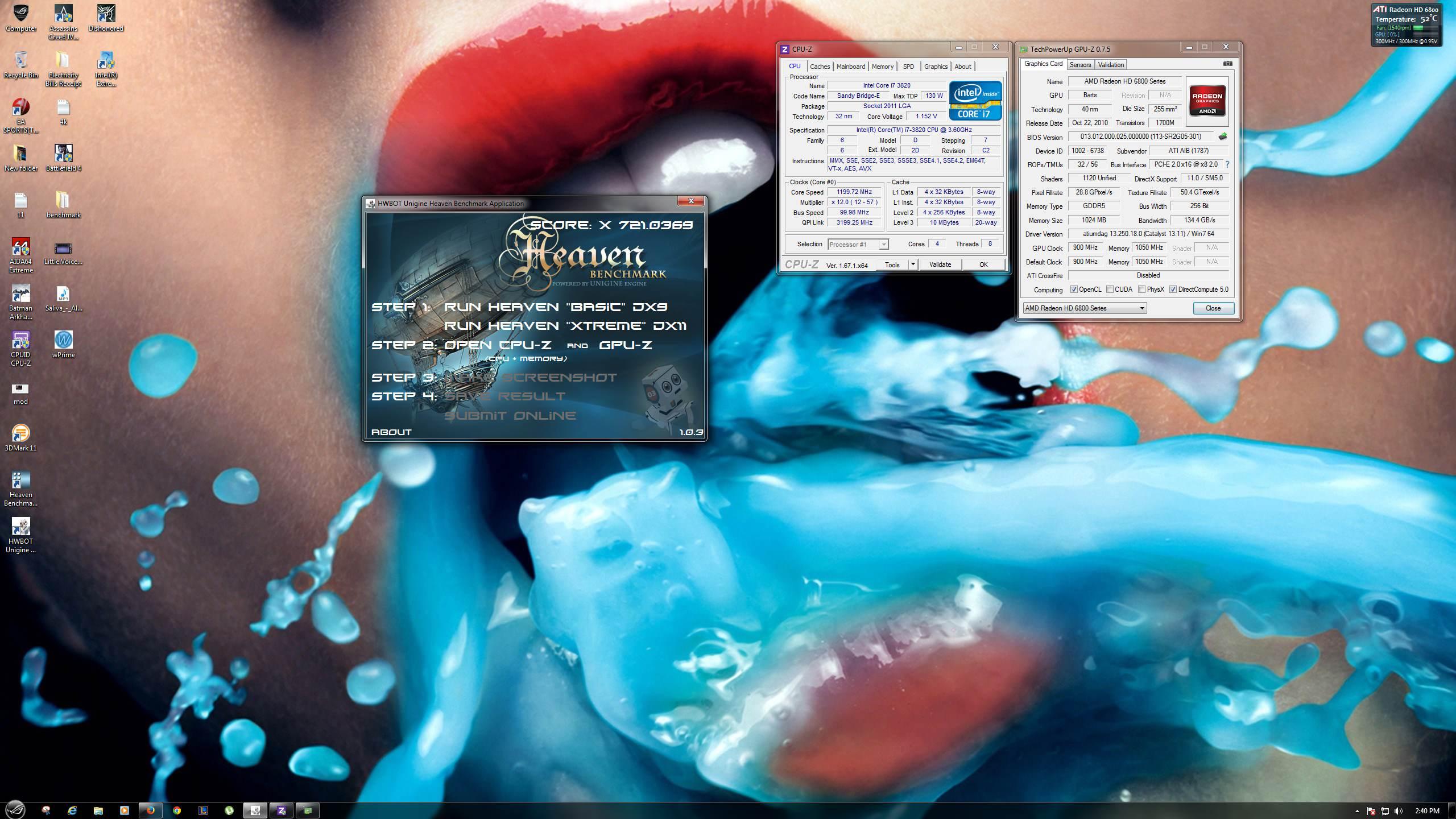Open the 4k text file icon
1456x819 pixels.
coord(63,111)
